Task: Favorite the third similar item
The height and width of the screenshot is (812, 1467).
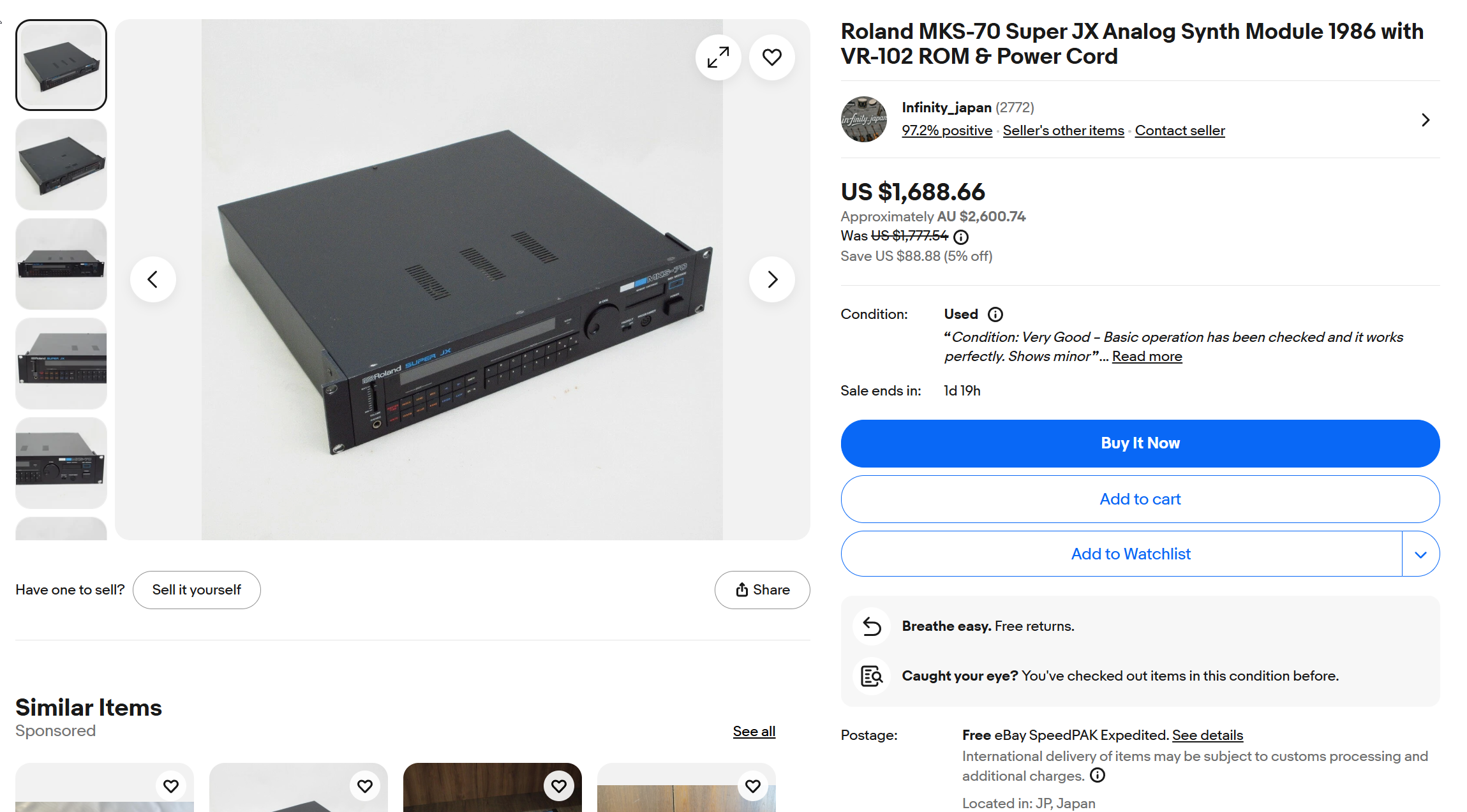Action: pyautogui.click(x=559, y=786)
